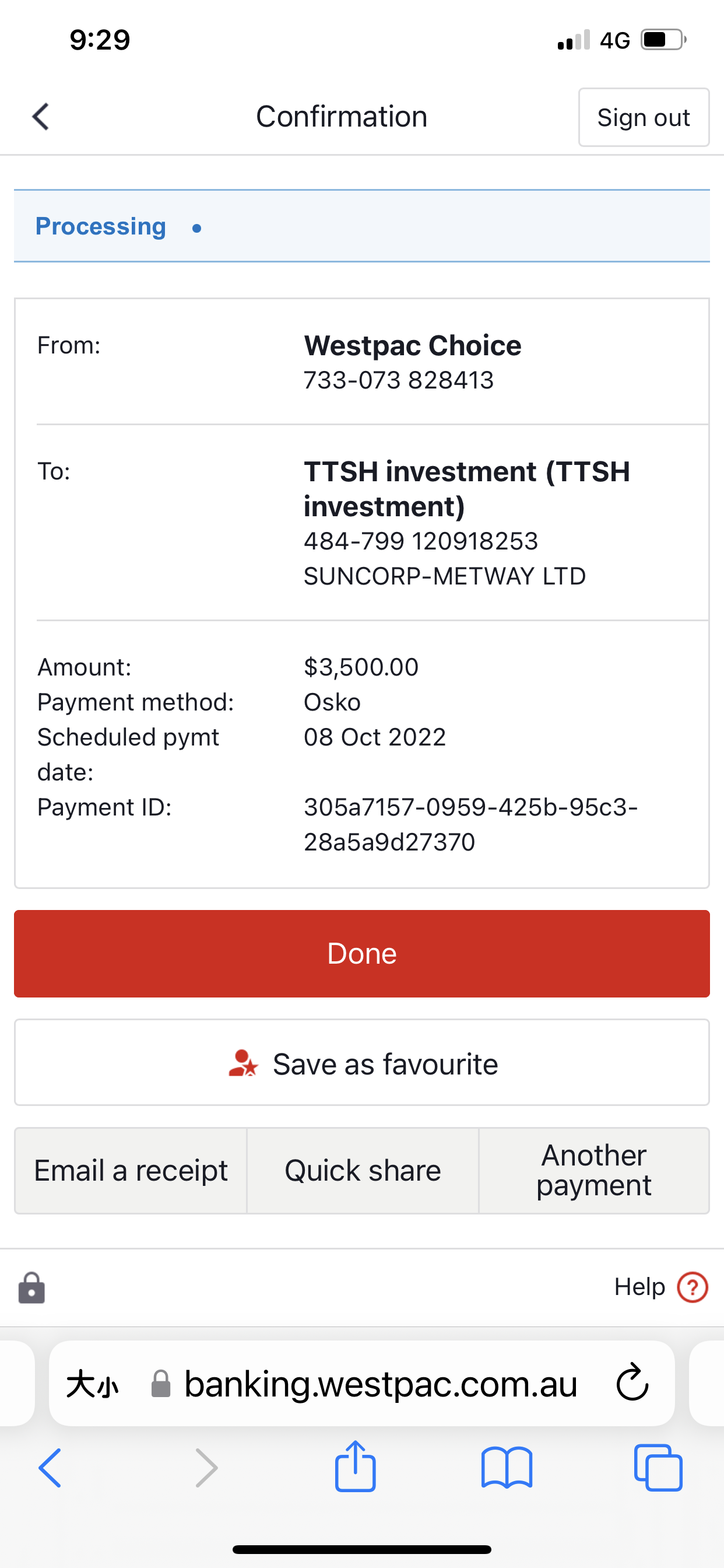Click the Sign out button
724x1568 pixels.
pos(644,117)
